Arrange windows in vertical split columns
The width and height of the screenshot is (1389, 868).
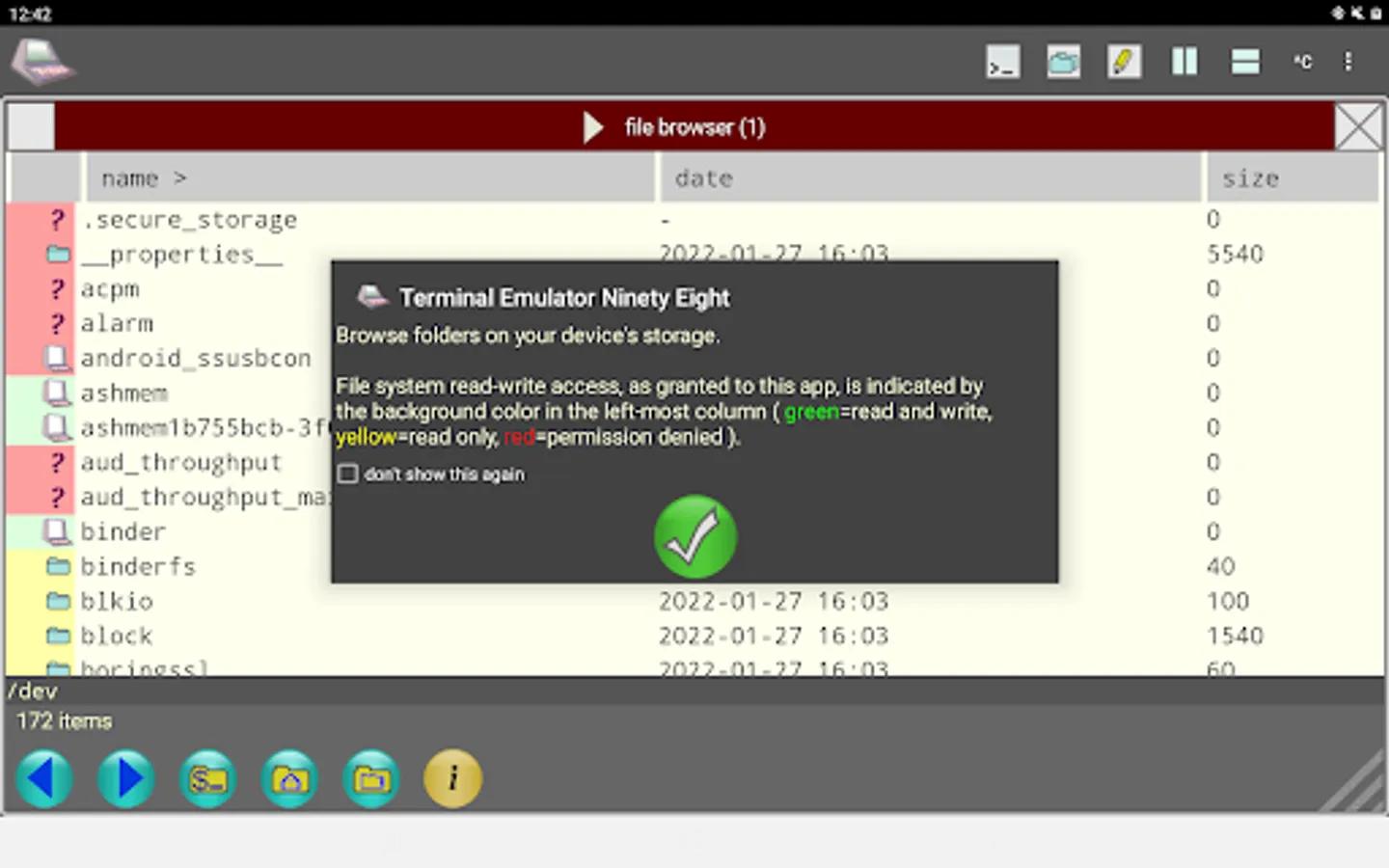point(1185,63)
